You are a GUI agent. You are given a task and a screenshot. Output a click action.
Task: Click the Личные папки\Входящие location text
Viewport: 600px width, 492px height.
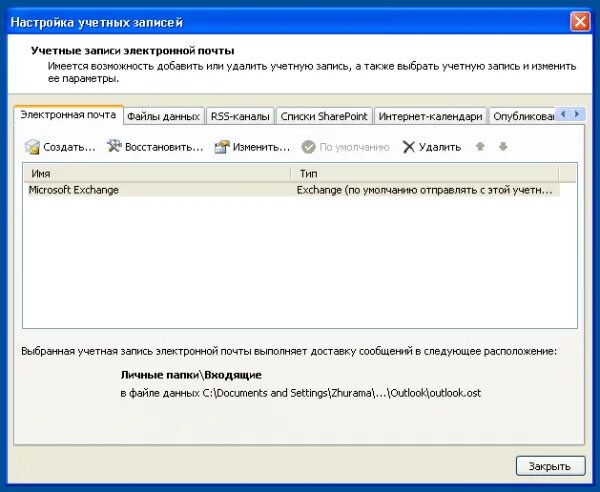(x=191, y=375)
